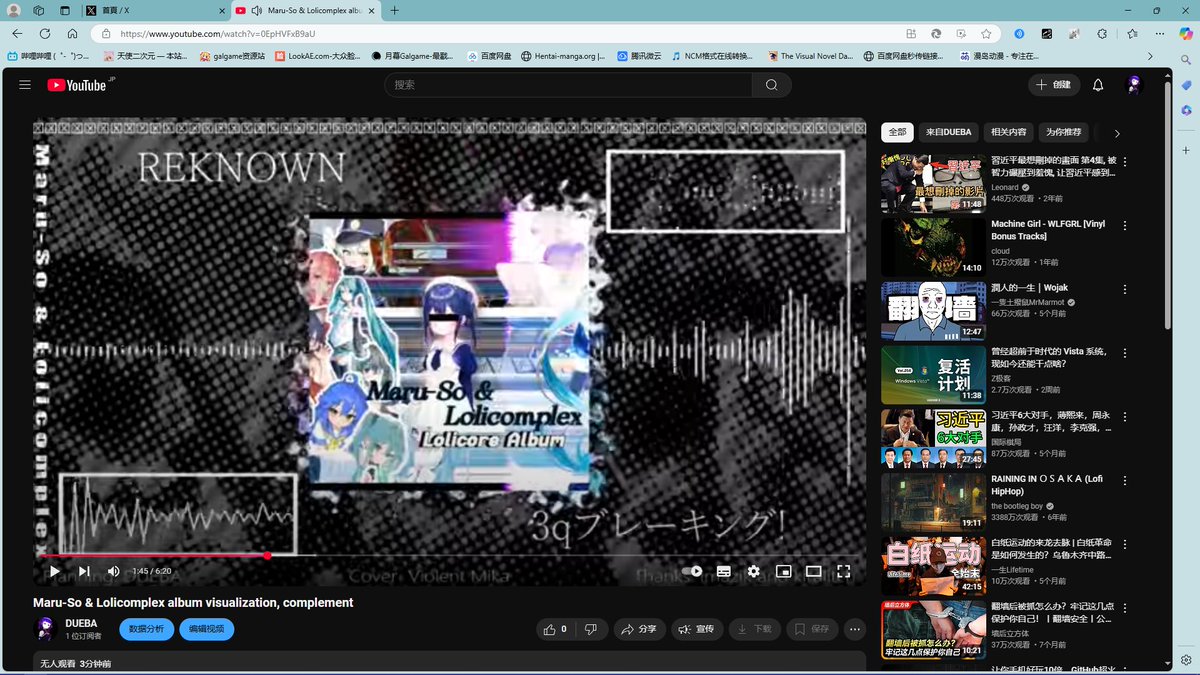Screen dimensions: 1200x675
Task: Open the DUEBA channel avatar
Action: click(x=45, y=629)
